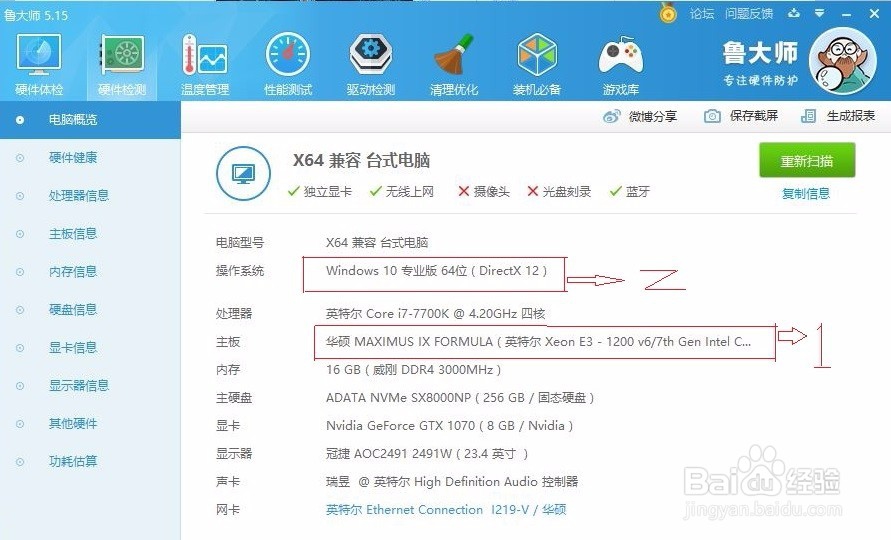
Task: Click the 鲁大师 5.15 title text
Action: 36,15
